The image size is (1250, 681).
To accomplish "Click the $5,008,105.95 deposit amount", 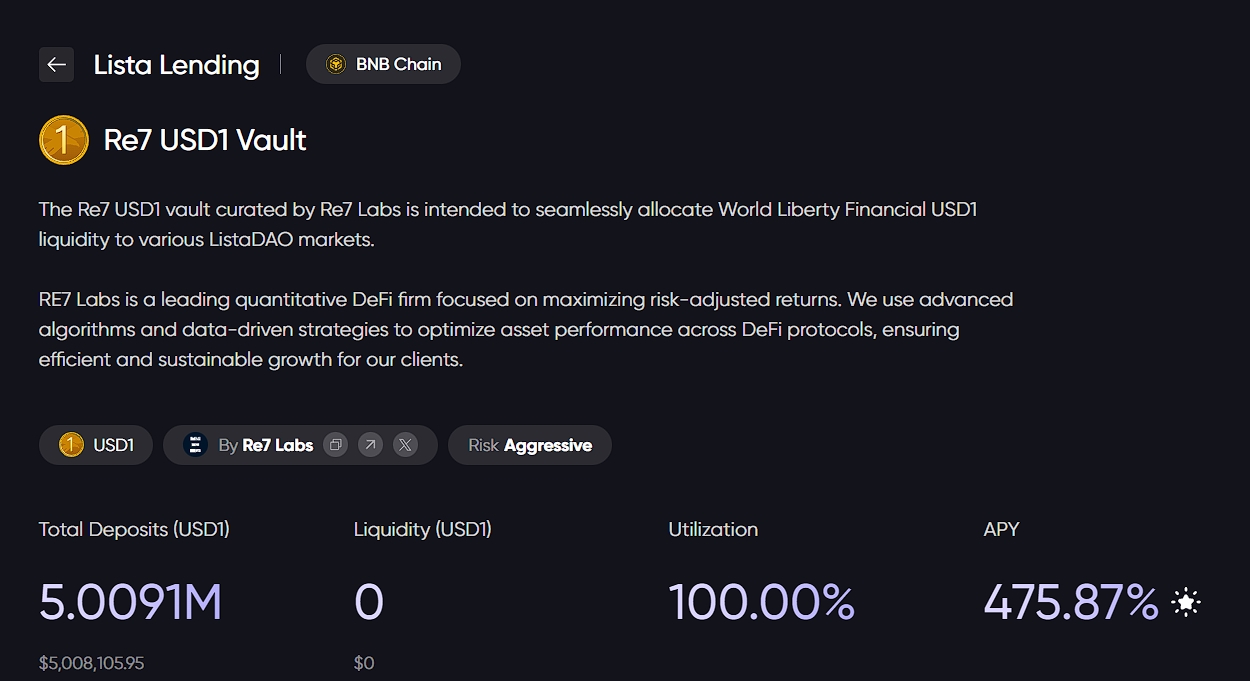I will (91, 663).
